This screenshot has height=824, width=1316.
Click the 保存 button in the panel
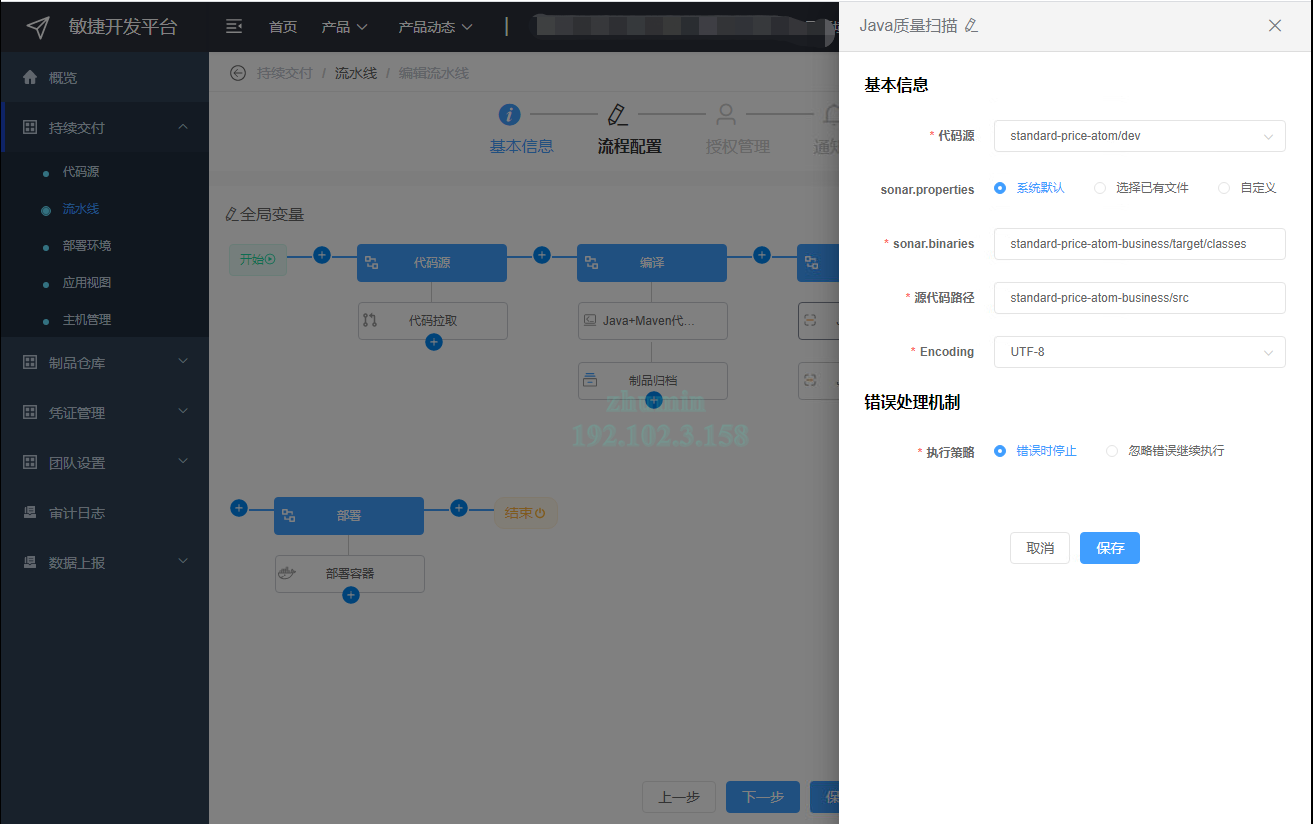point(1110,548)
